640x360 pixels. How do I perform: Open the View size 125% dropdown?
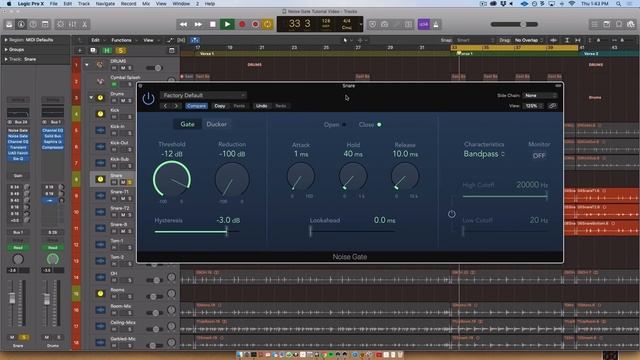click(533, 106)
